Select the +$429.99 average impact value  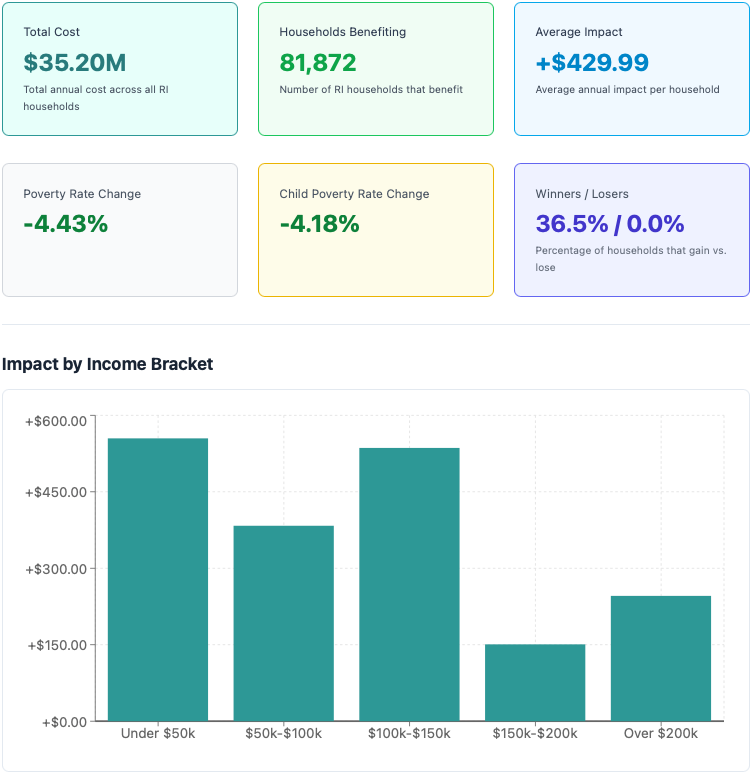pyautogui.click(x=592, y=63)
